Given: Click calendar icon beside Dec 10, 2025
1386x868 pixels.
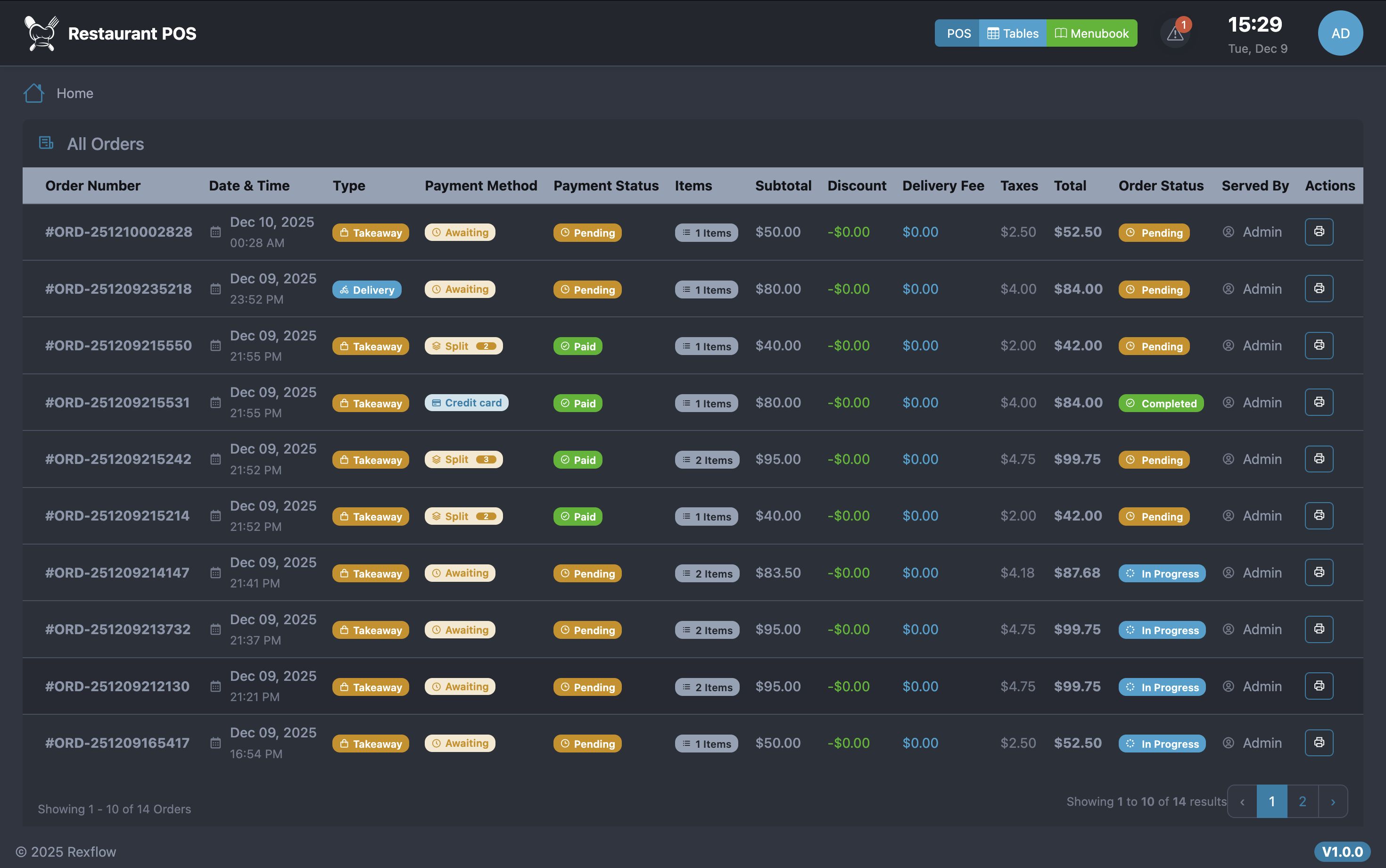Looking at the screenshot, I should (215, 232).
